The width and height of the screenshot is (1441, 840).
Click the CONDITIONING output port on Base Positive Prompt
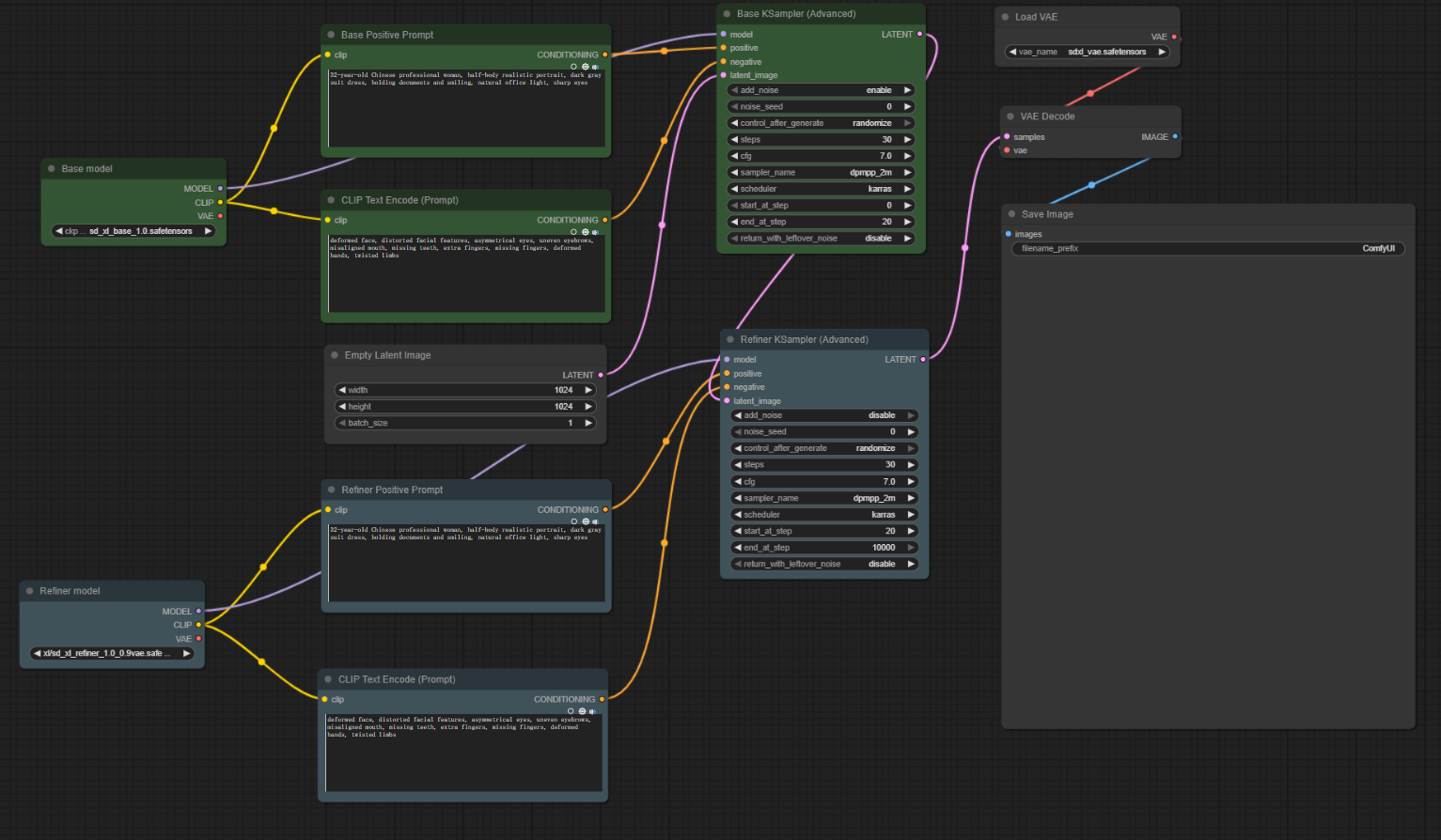pyautogui.click(x=604, y=54)
